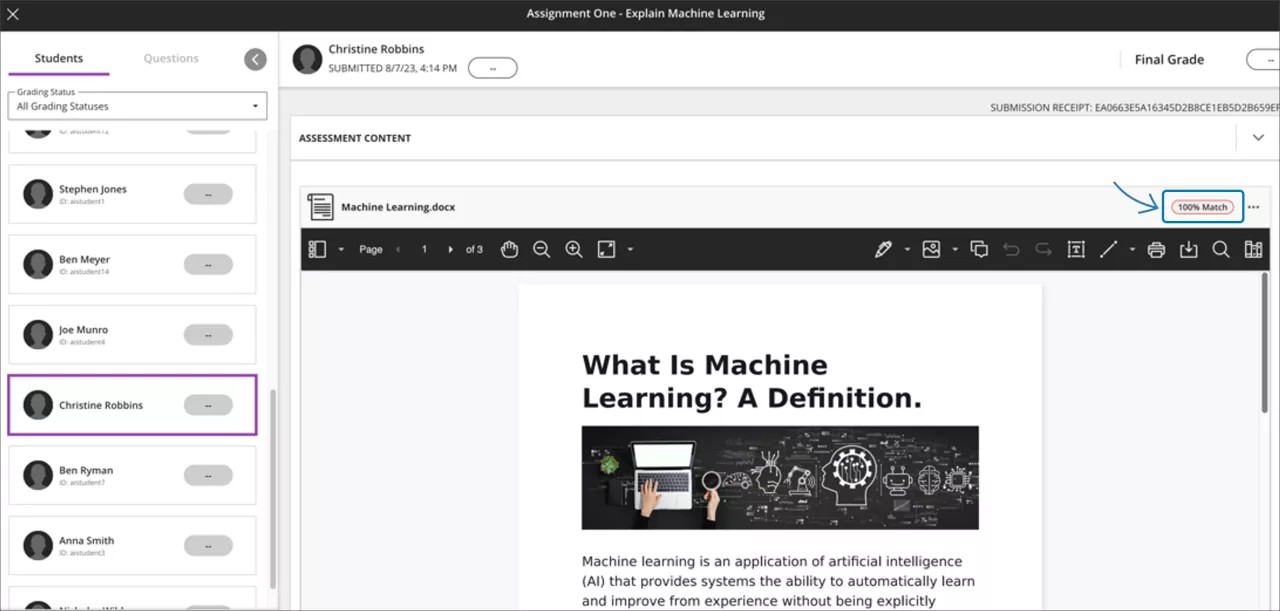Select student Ben Meyer from the list
The width and height of the screenshot is (1280, 611).
click(x=132, y=265)
